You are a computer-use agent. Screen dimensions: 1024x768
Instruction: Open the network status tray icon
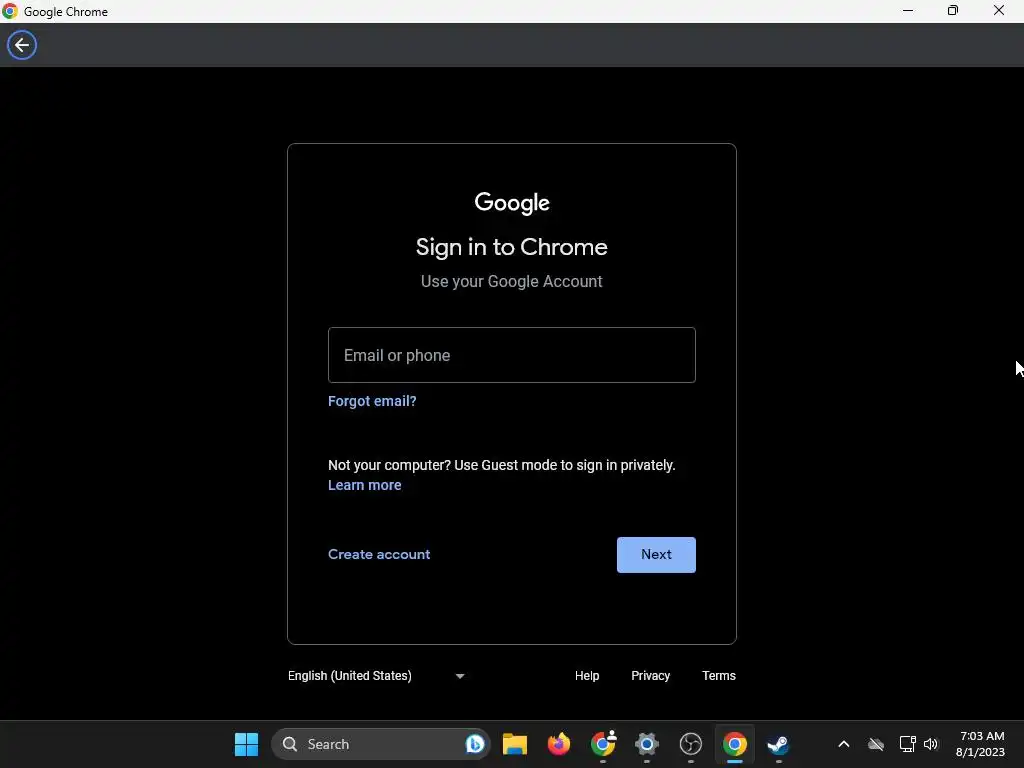click(907, 744)
